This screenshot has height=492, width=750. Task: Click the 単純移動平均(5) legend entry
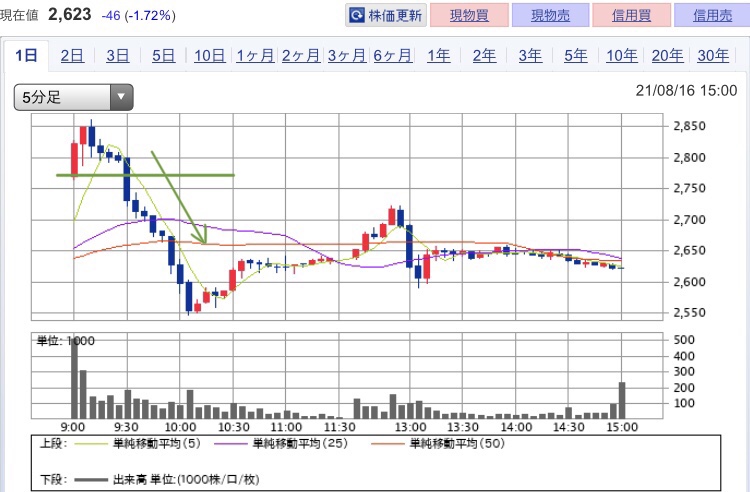(139, 444)
